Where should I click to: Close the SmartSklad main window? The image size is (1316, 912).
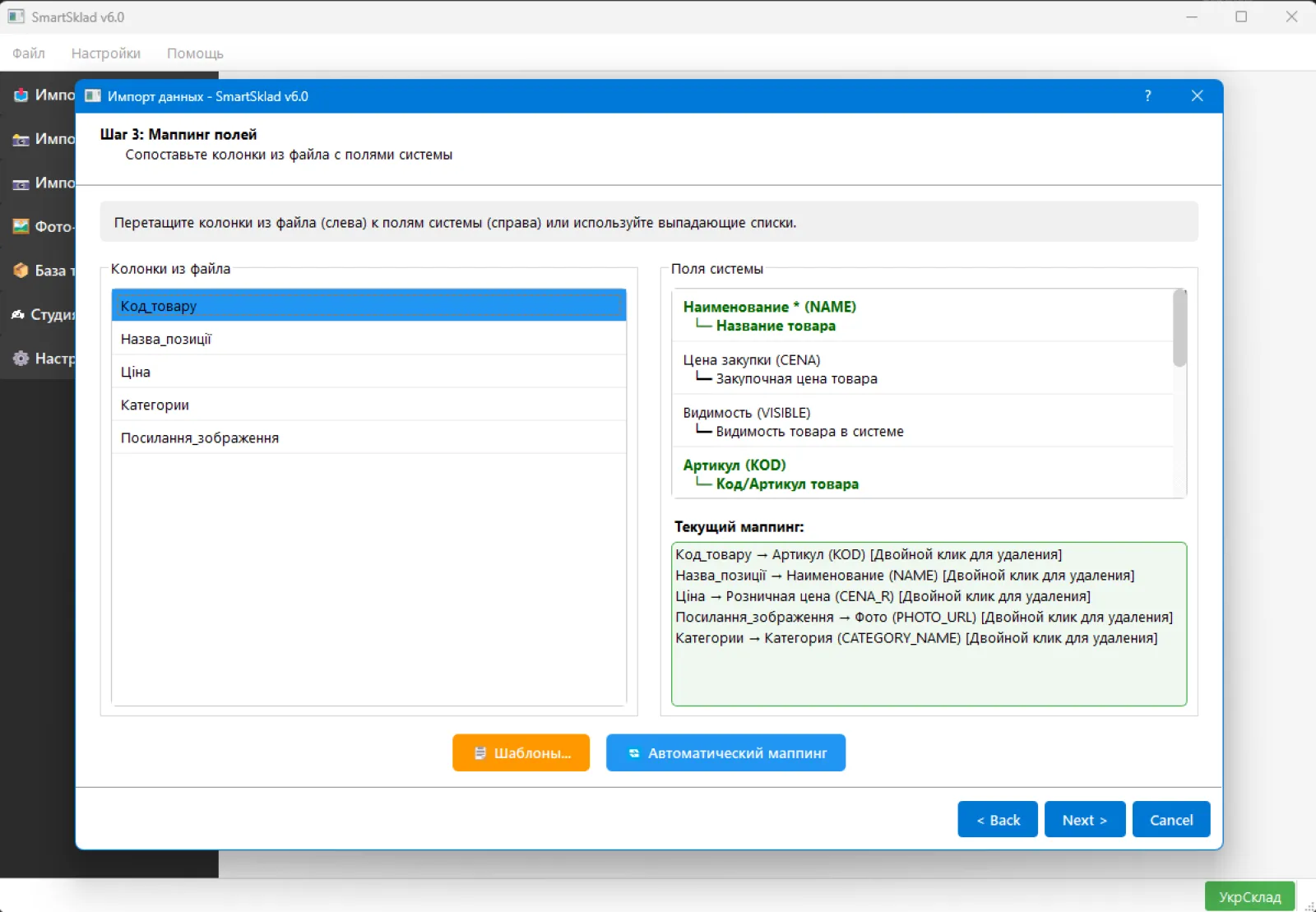point(1291,16)
